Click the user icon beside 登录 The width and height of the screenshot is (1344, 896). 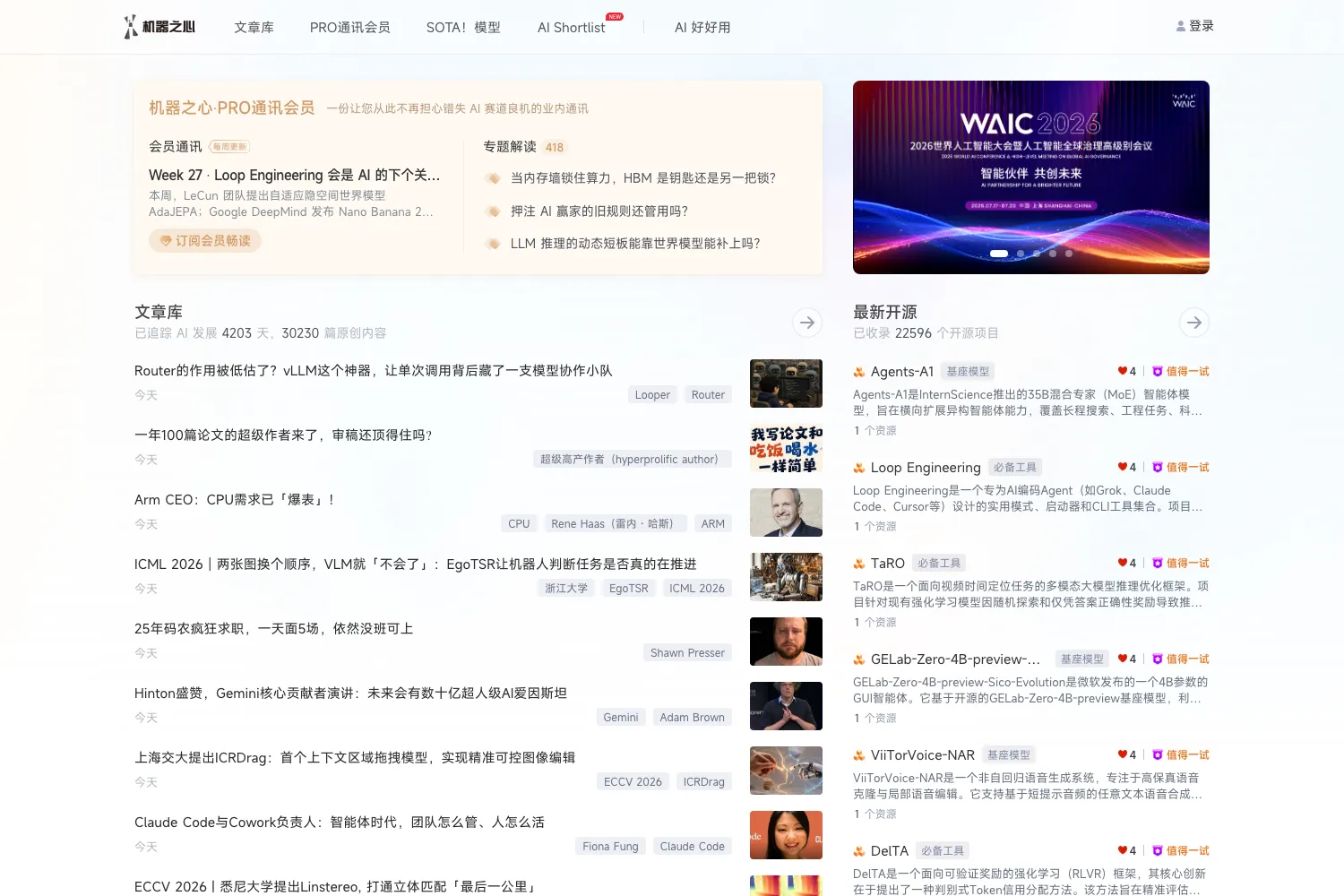click(1181, 27)
